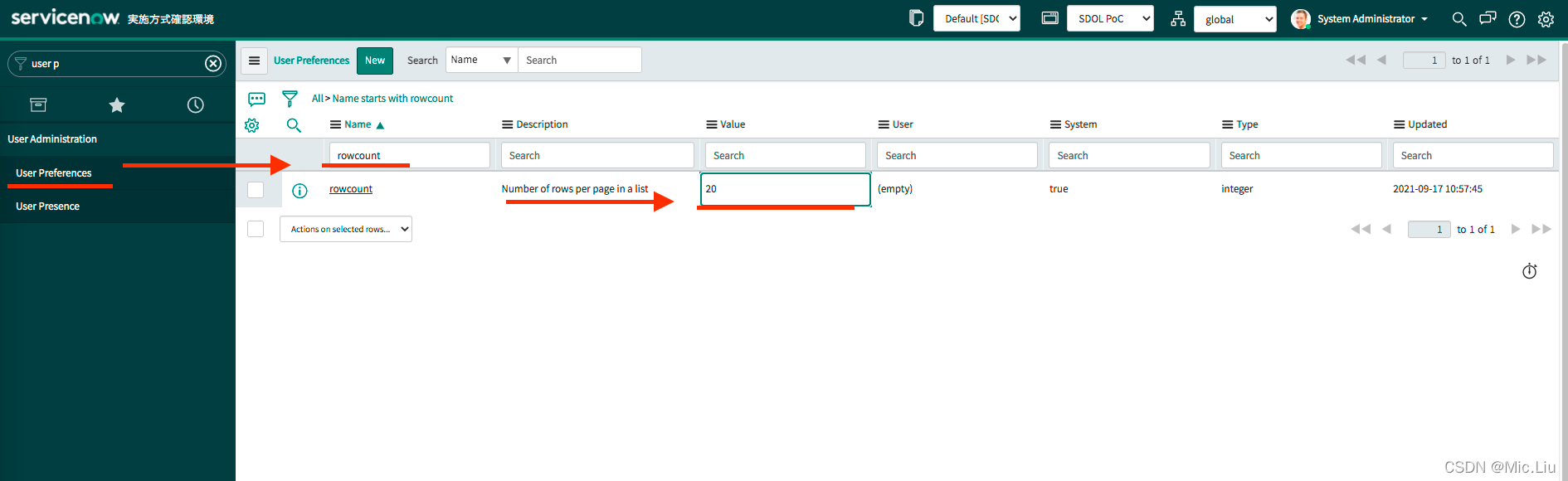Image resolution: width=1568 pixels, height=481 pixels.
Task: Click Name starts with rowcount breadcrumb
Action: coord(392,99)
